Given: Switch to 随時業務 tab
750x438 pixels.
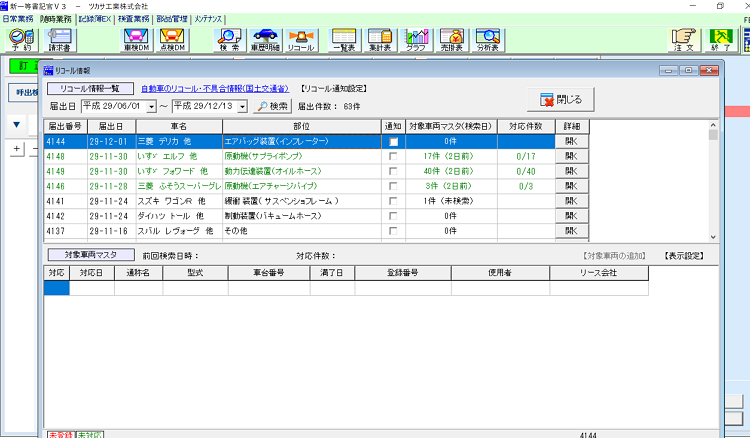Looking at the screenshot, I should (56, 19).
